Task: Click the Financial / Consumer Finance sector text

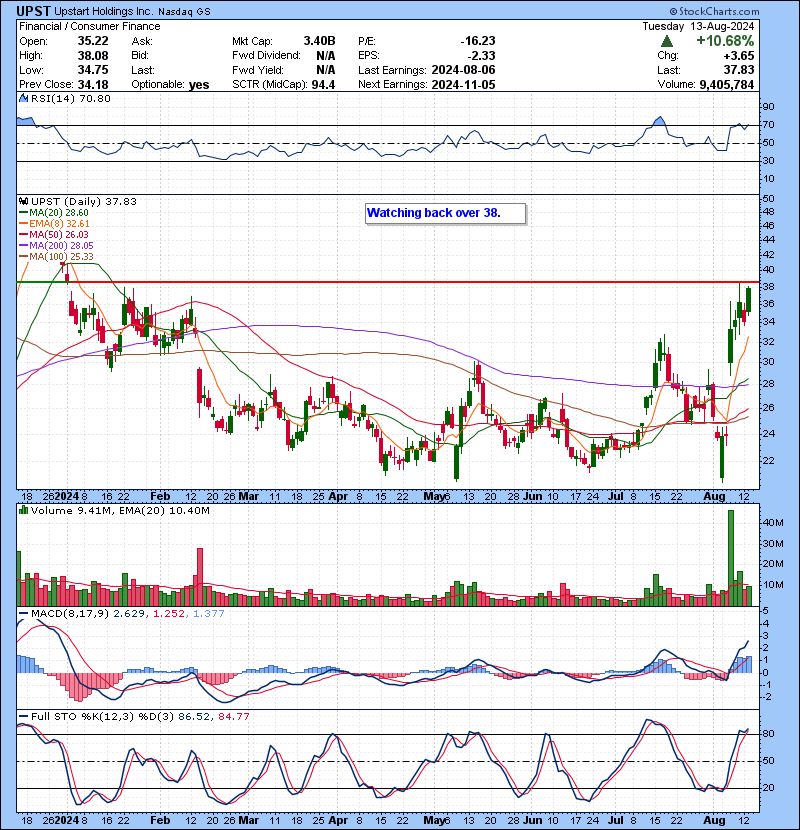Action: click(90, 26)
